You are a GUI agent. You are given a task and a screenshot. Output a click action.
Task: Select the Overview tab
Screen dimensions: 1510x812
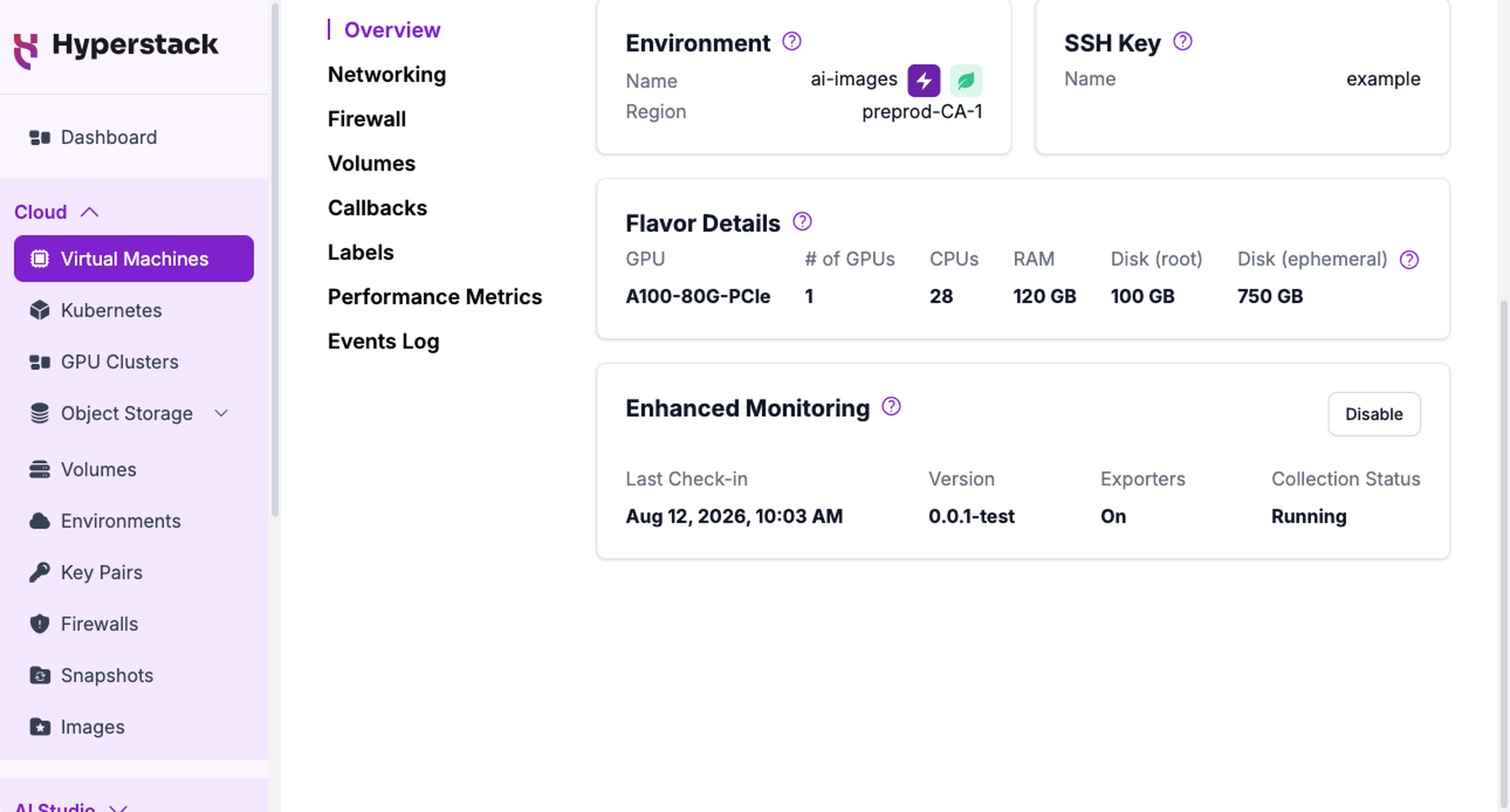coord(392,30)
